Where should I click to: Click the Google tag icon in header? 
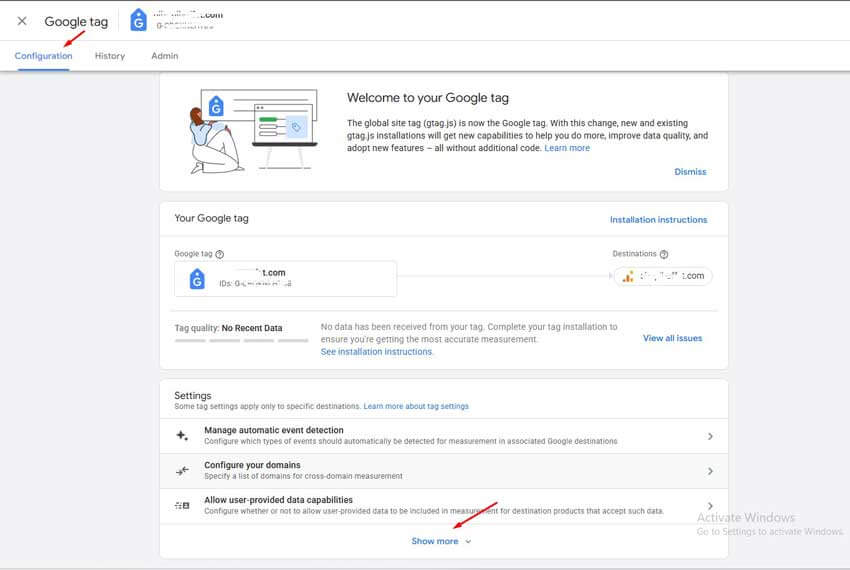click(138, 20)
